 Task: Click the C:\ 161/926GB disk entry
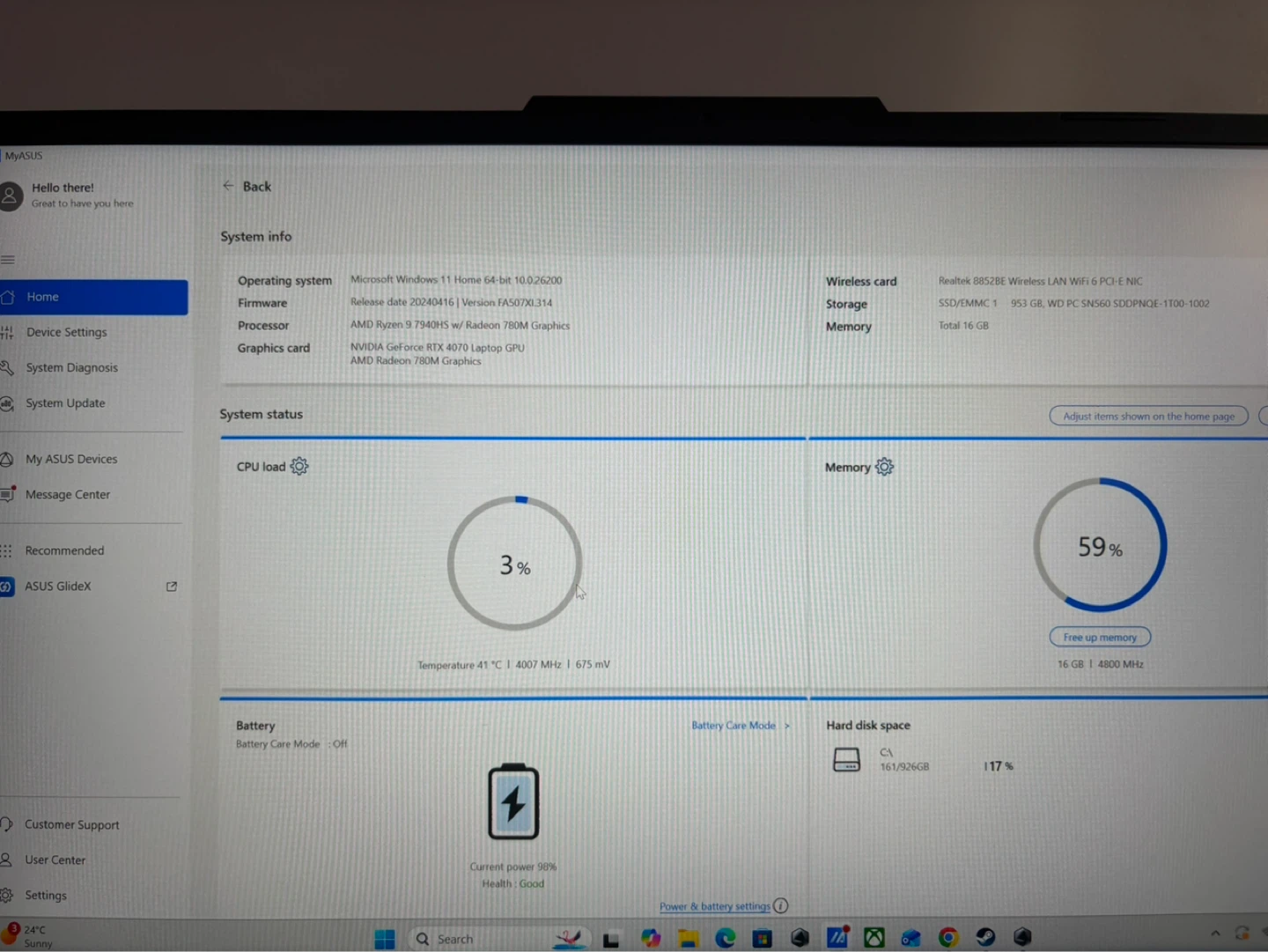[904, 760]
